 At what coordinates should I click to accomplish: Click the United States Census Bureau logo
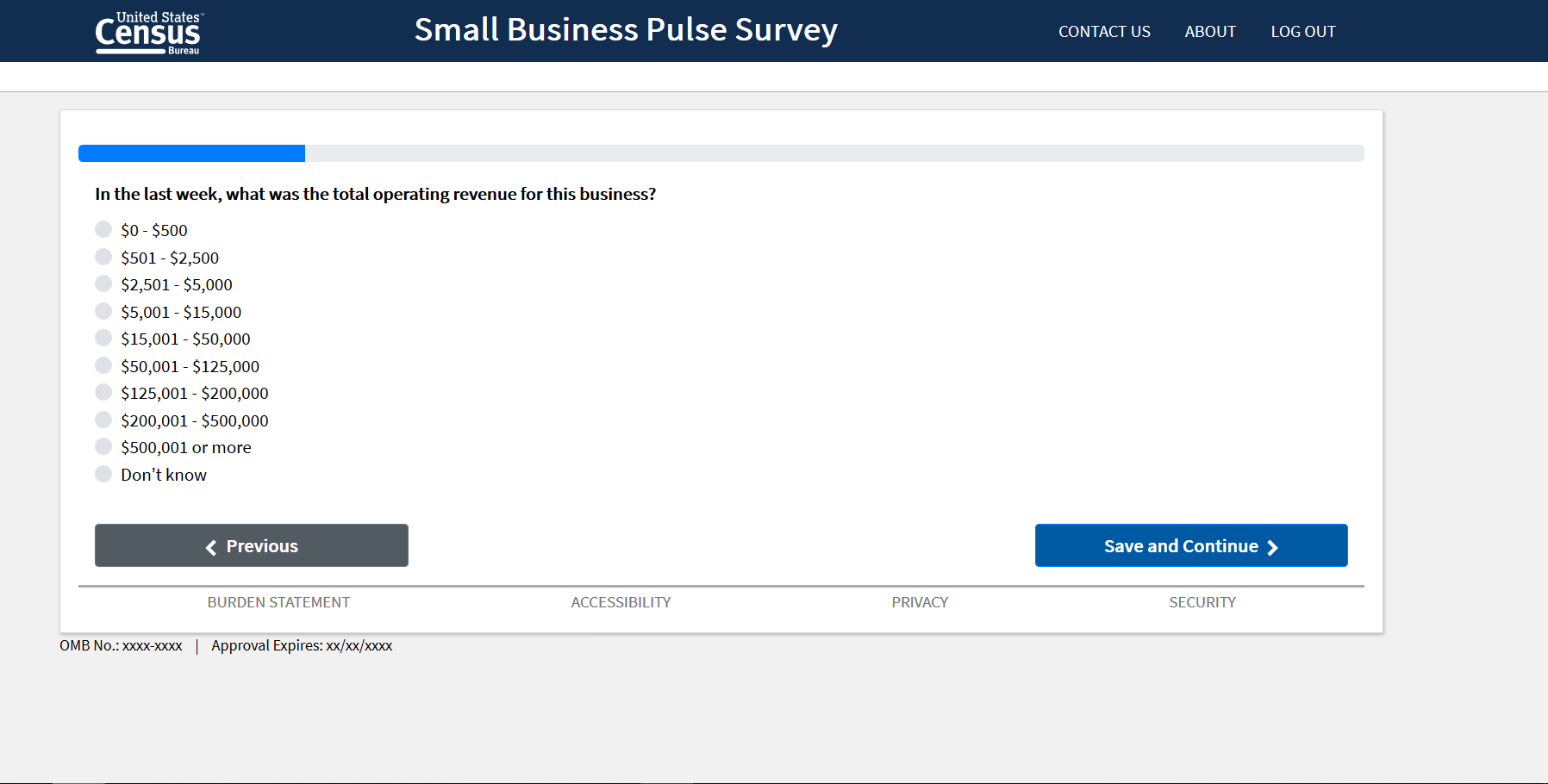(147, 33)
